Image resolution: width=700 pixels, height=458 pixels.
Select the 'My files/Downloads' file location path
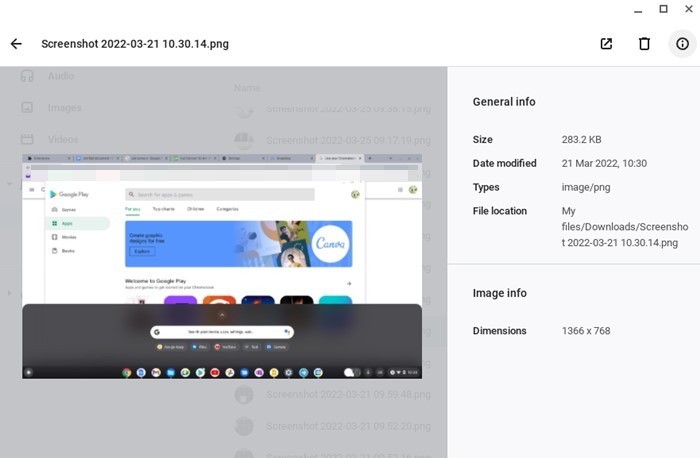point(625,227)
